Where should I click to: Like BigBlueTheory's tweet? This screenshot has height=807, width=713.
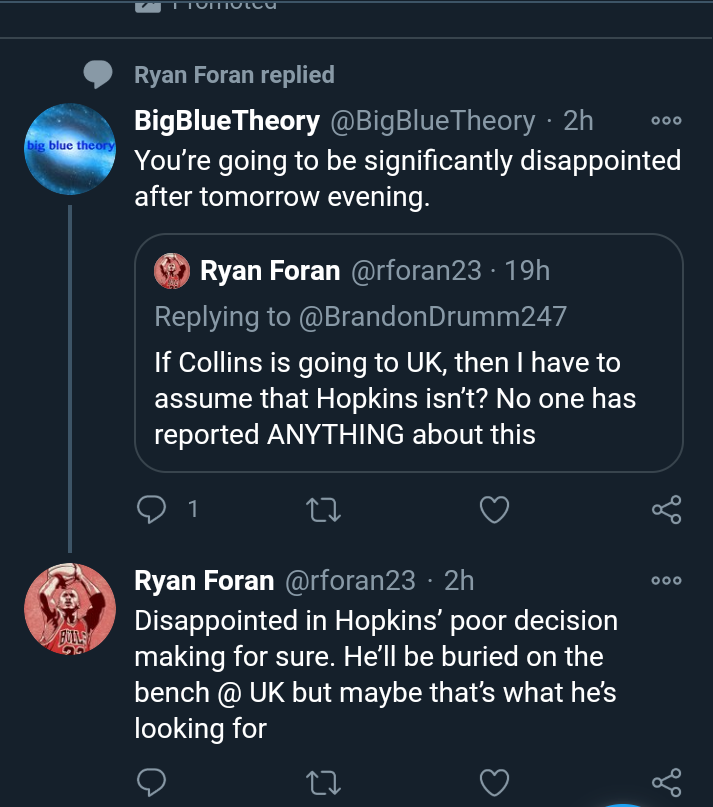495,510
